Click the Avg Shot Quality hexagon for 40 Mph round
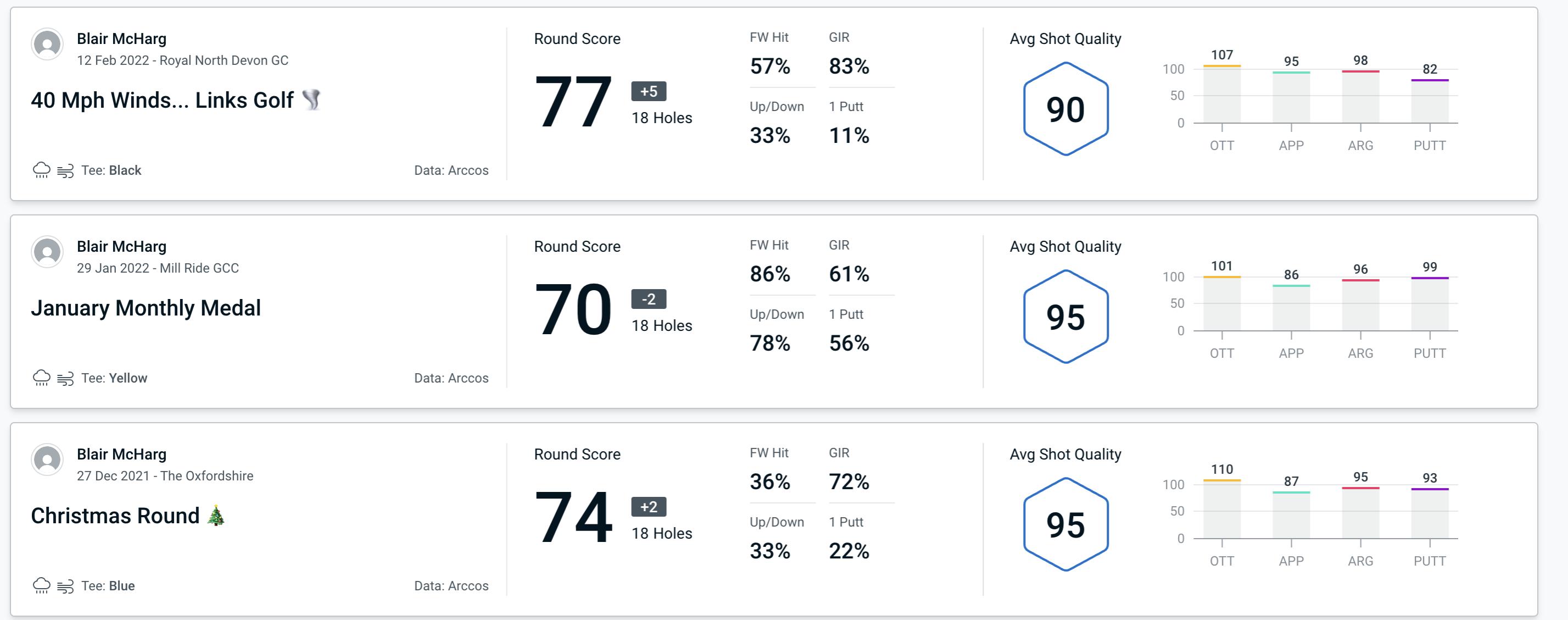The width and height of the screenshot is (1568, 620). [1066, 107]
